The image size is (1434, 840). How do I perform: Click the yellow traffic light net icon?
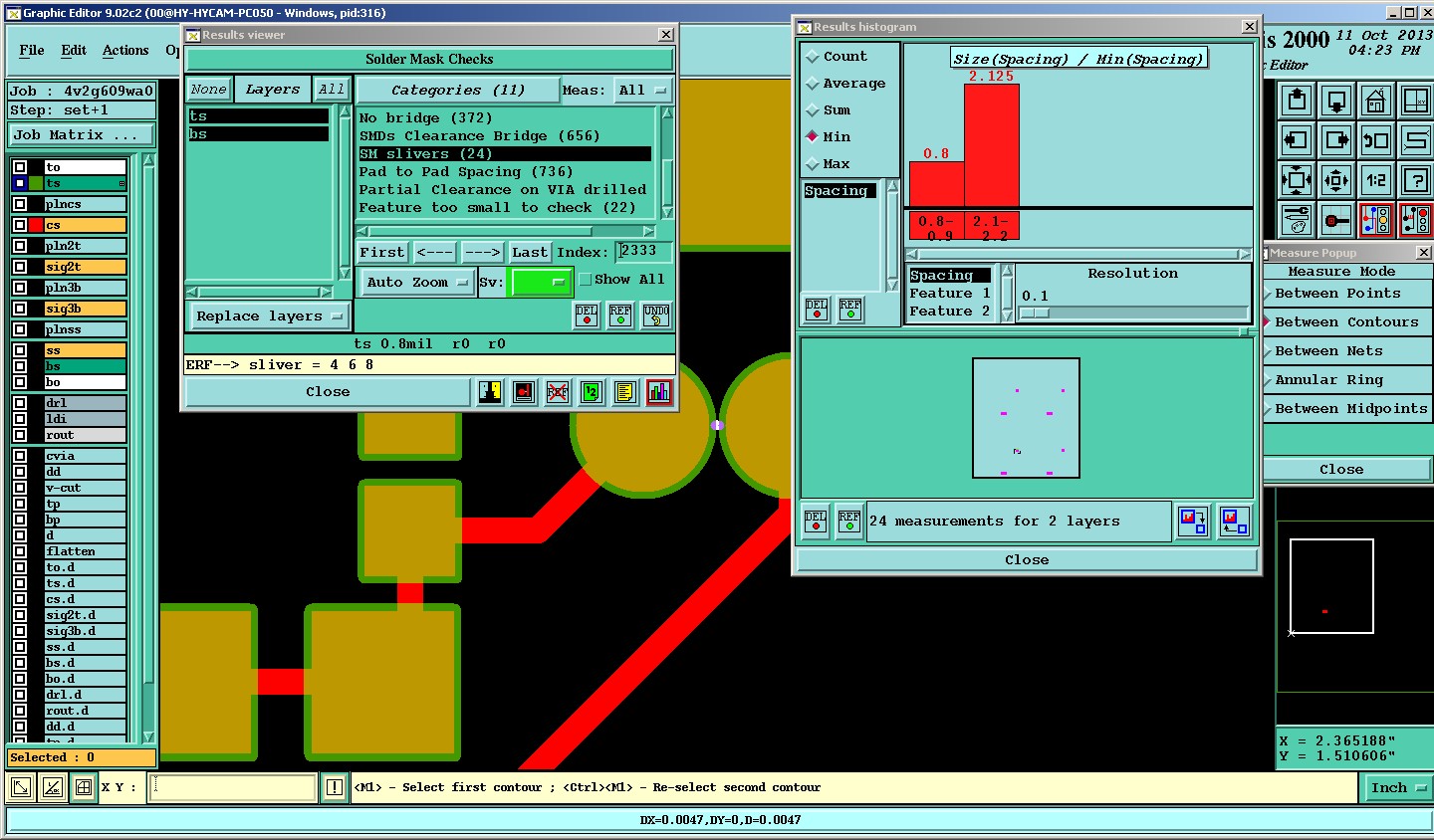[1376, 220]
